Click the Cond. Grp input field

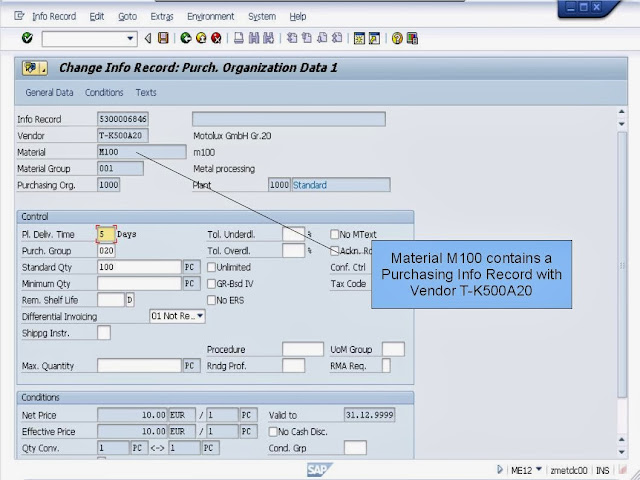[x=355, y=448]
